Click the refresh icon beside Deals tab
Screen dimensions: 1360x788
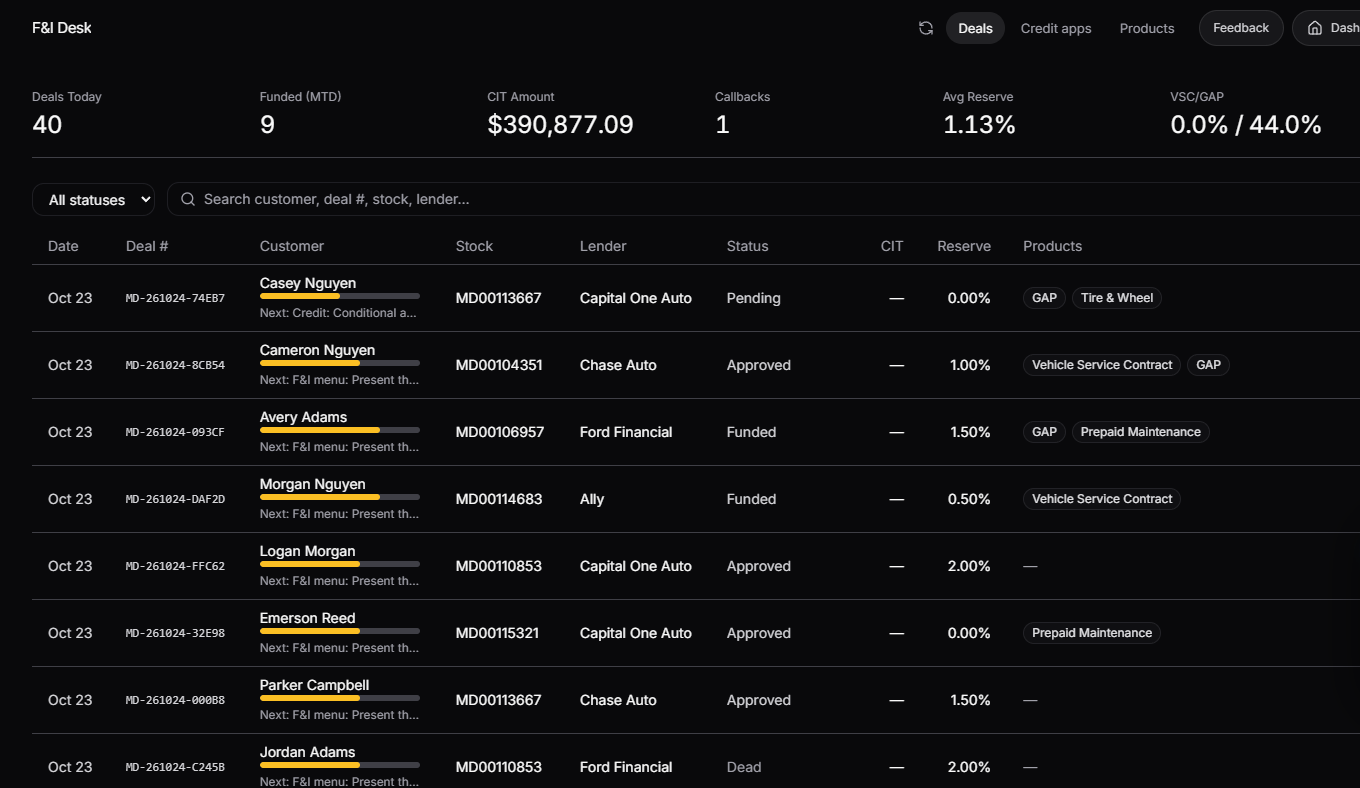[926, 28]
